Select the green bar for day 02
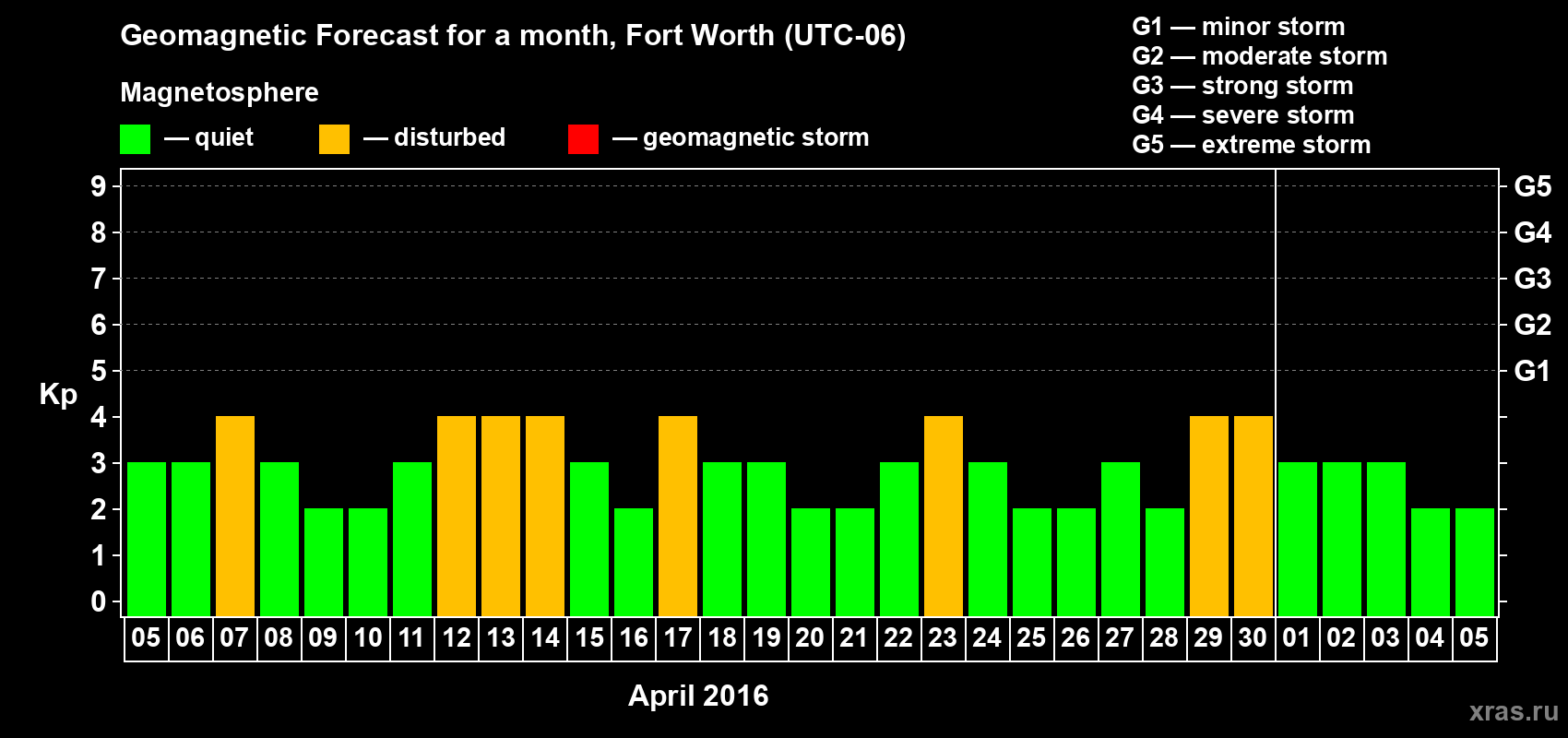 pos(1342,540)
